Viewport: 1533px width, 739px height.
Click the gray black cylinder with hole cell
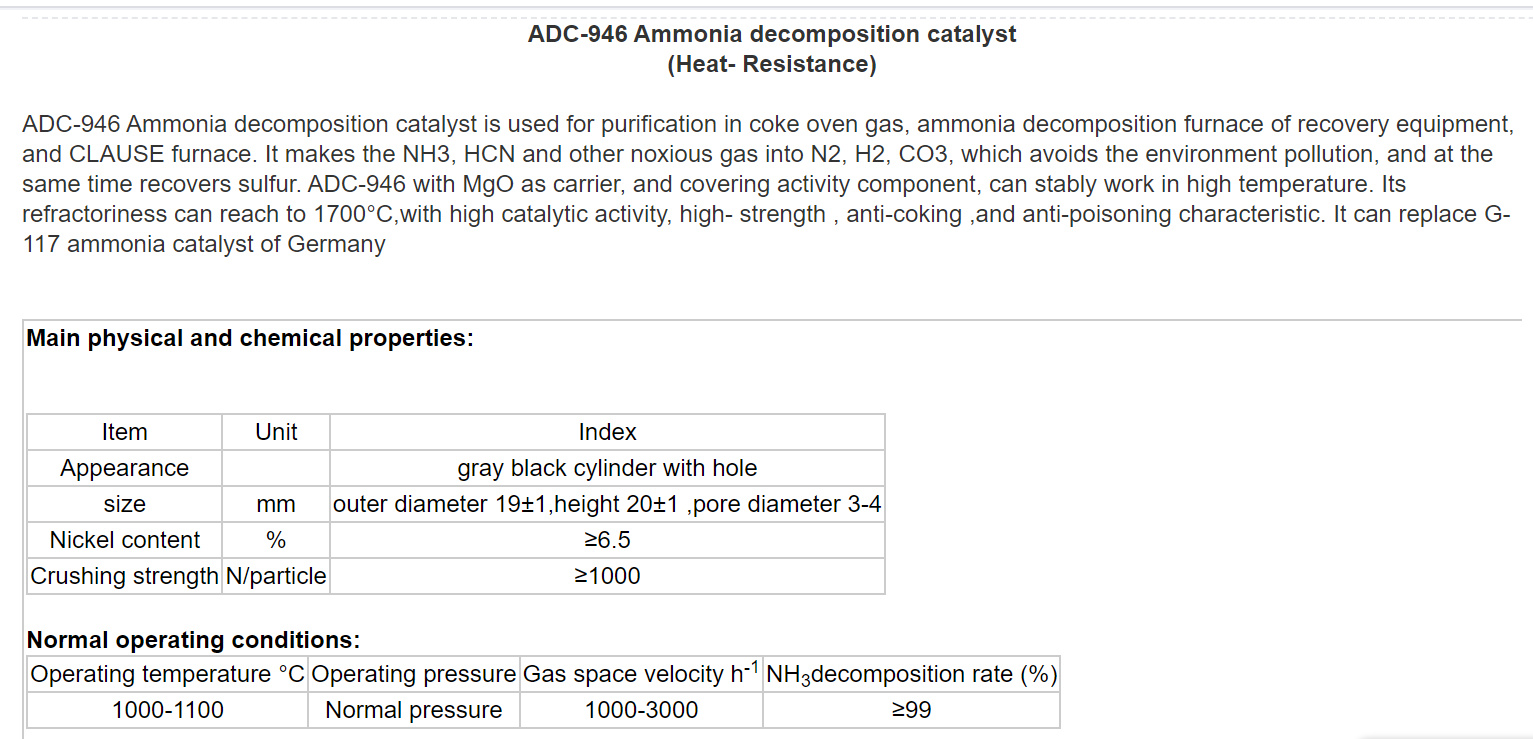click(x=607, y=468)
